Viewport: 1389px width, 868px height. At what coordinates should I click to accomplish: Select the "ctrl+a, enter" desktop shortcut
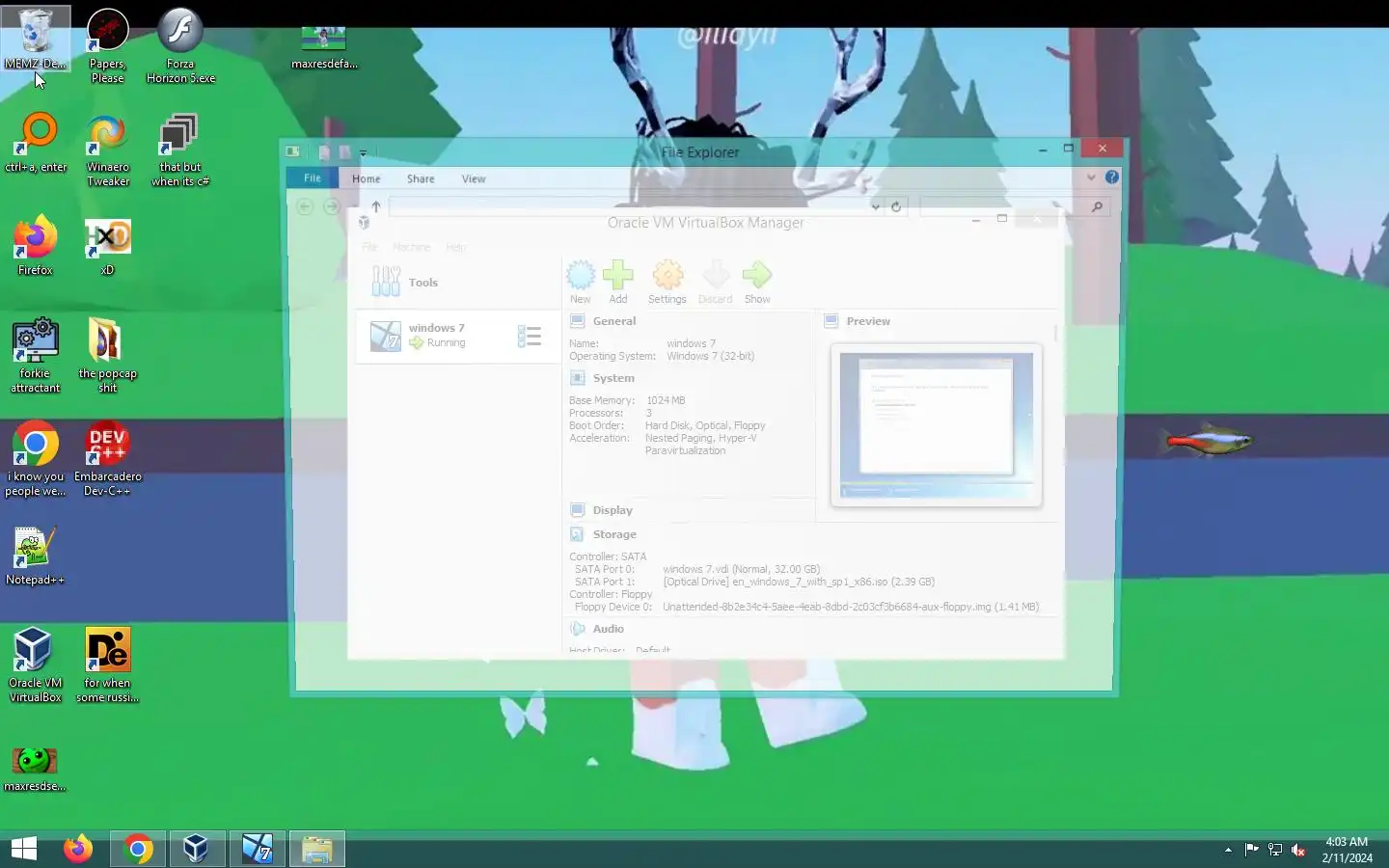36,143
